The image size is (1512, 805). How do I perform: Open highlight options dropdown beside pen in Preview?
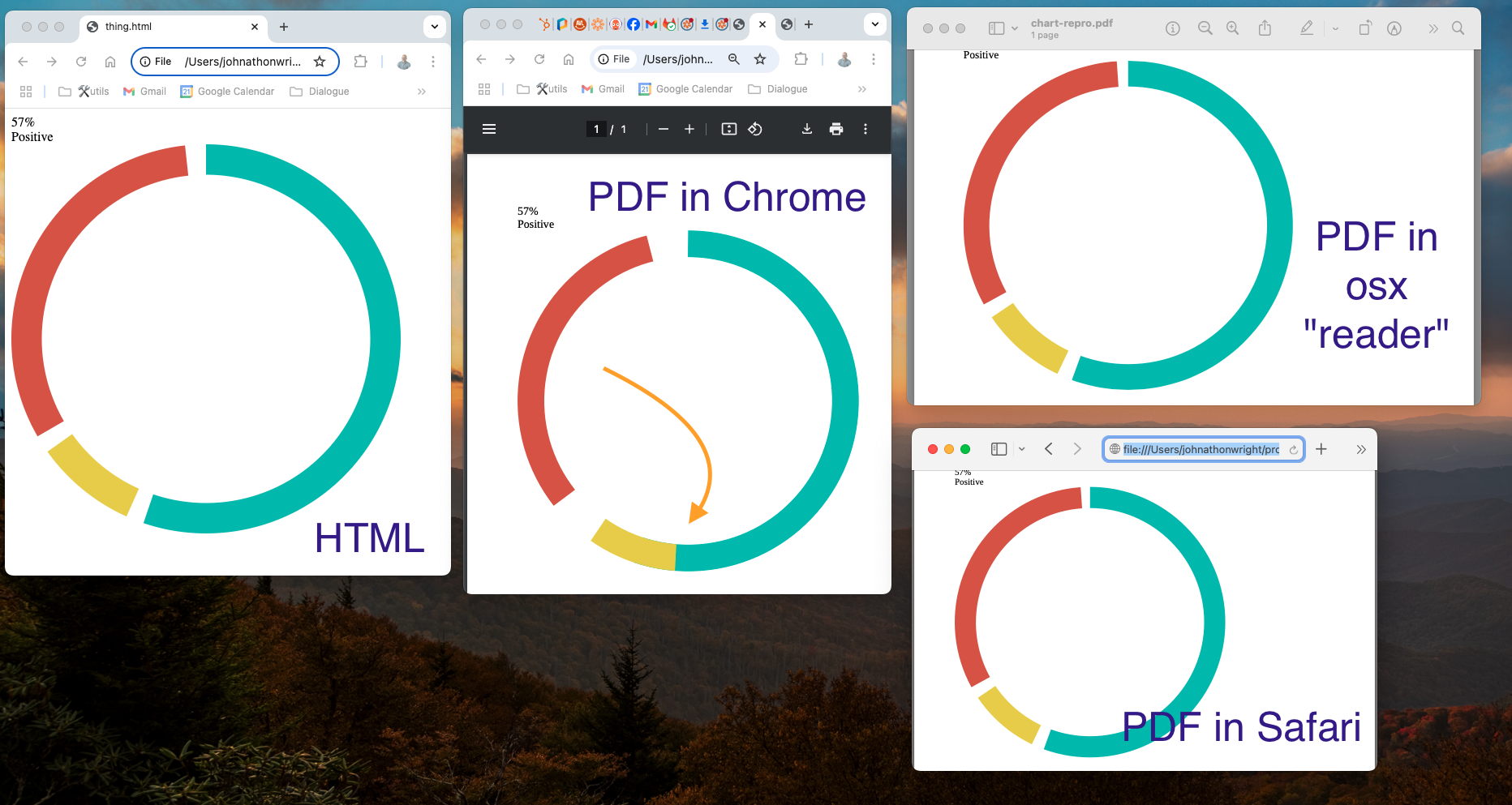[x=1335, y=28]
